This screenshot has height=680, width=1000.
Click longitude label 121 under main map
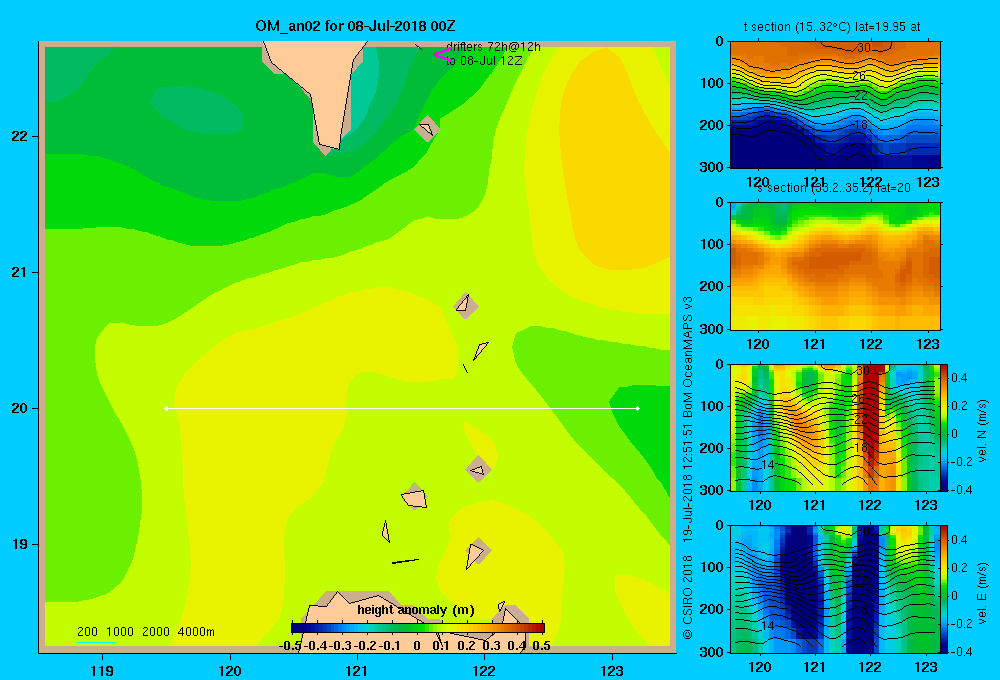357,670
